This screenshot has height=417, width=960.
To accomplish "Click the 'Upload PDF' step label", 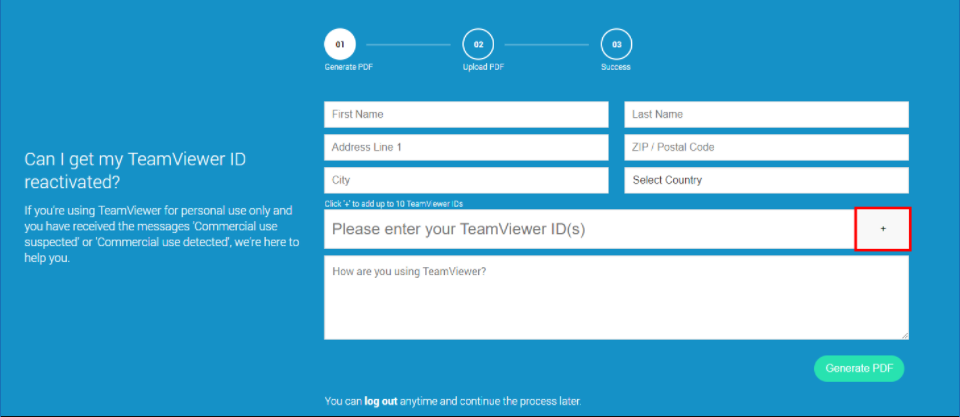I will click(483, 67).
